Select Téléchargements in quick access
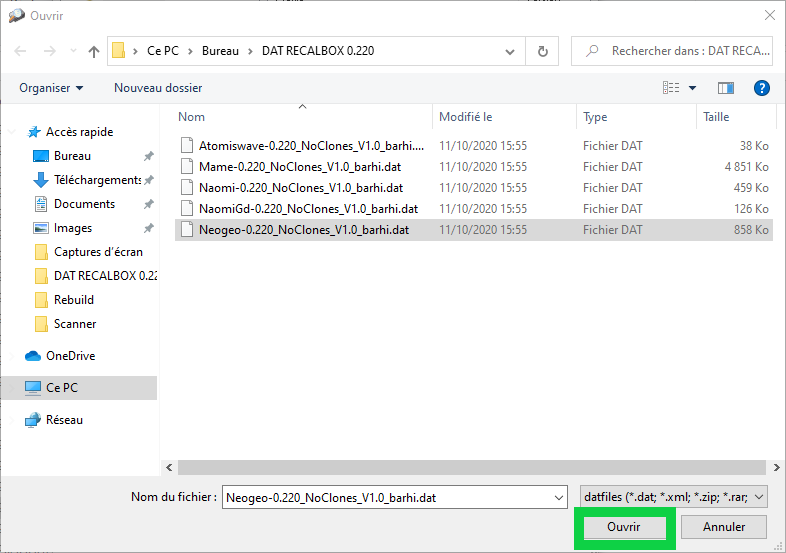 pos(97,180)
